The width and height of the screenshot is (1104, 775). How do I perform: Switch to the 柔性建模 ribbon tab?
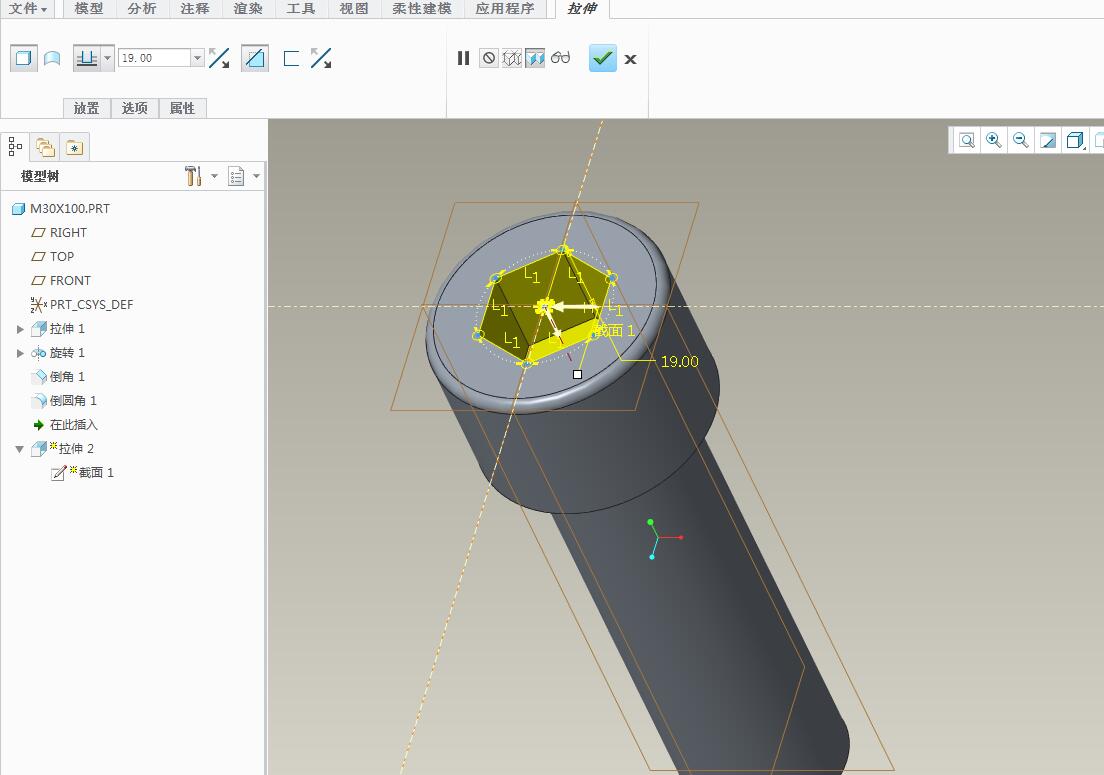422,8
